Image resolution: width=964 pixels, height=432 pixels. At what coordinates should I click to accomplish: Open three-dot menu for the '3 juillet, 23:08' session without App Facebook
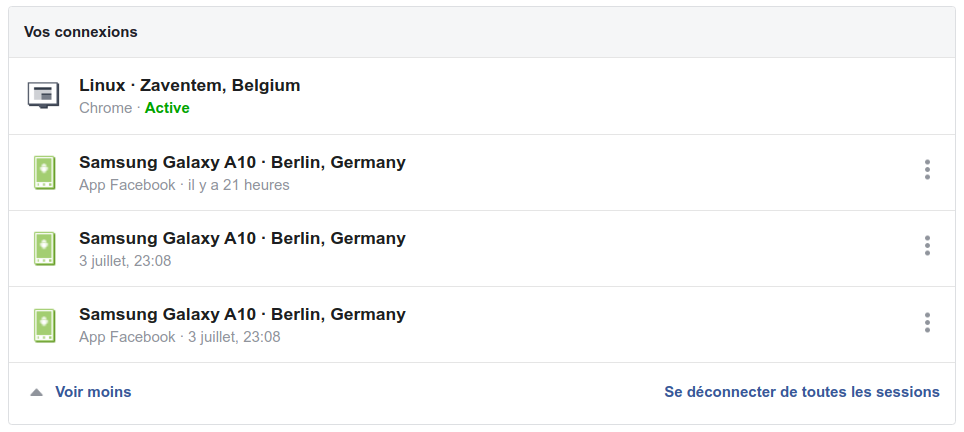tap(927, 246)
